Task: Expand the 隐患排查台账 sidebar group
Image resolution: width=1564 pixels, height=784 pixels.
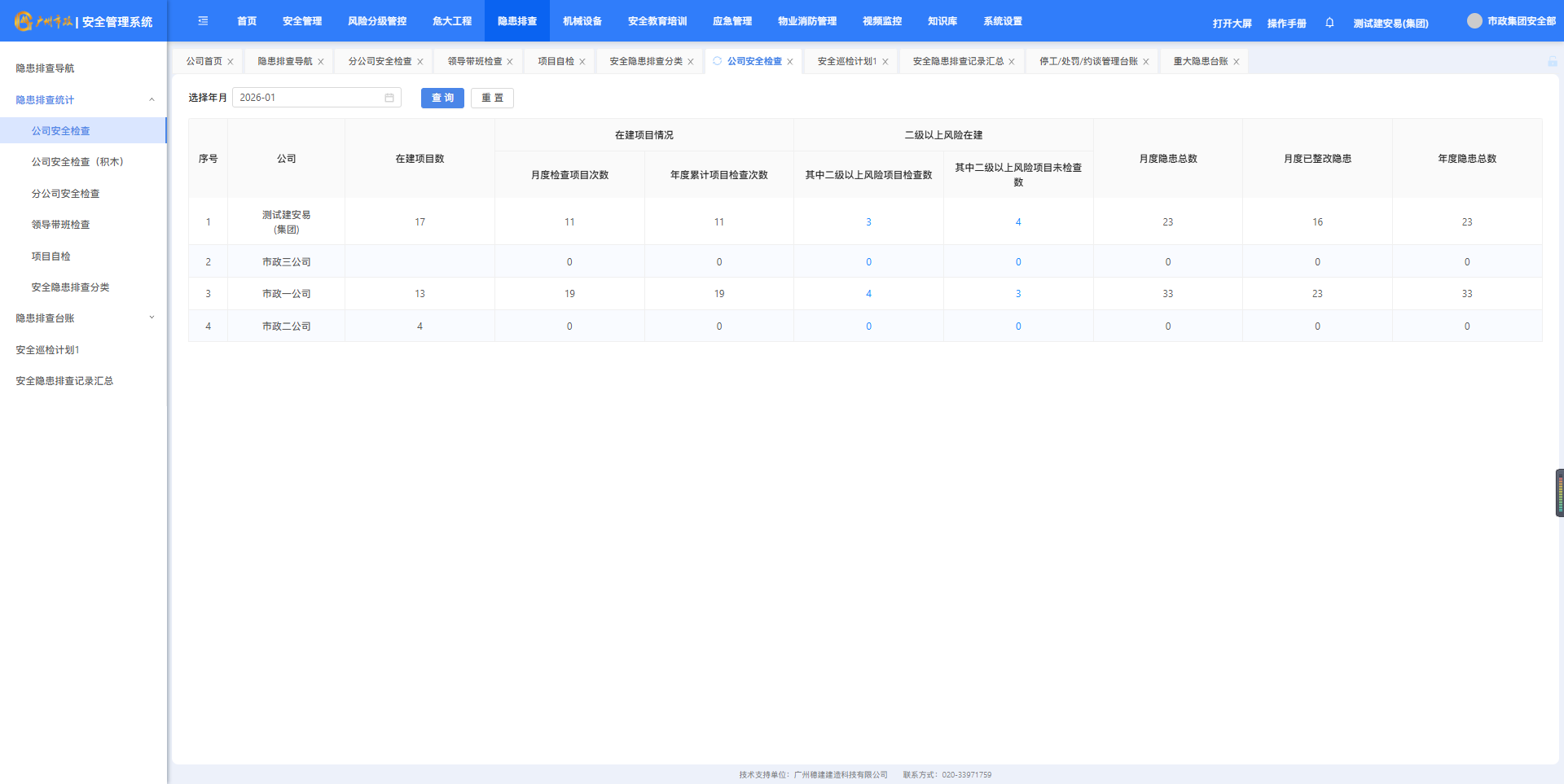Action: point(152,318)
